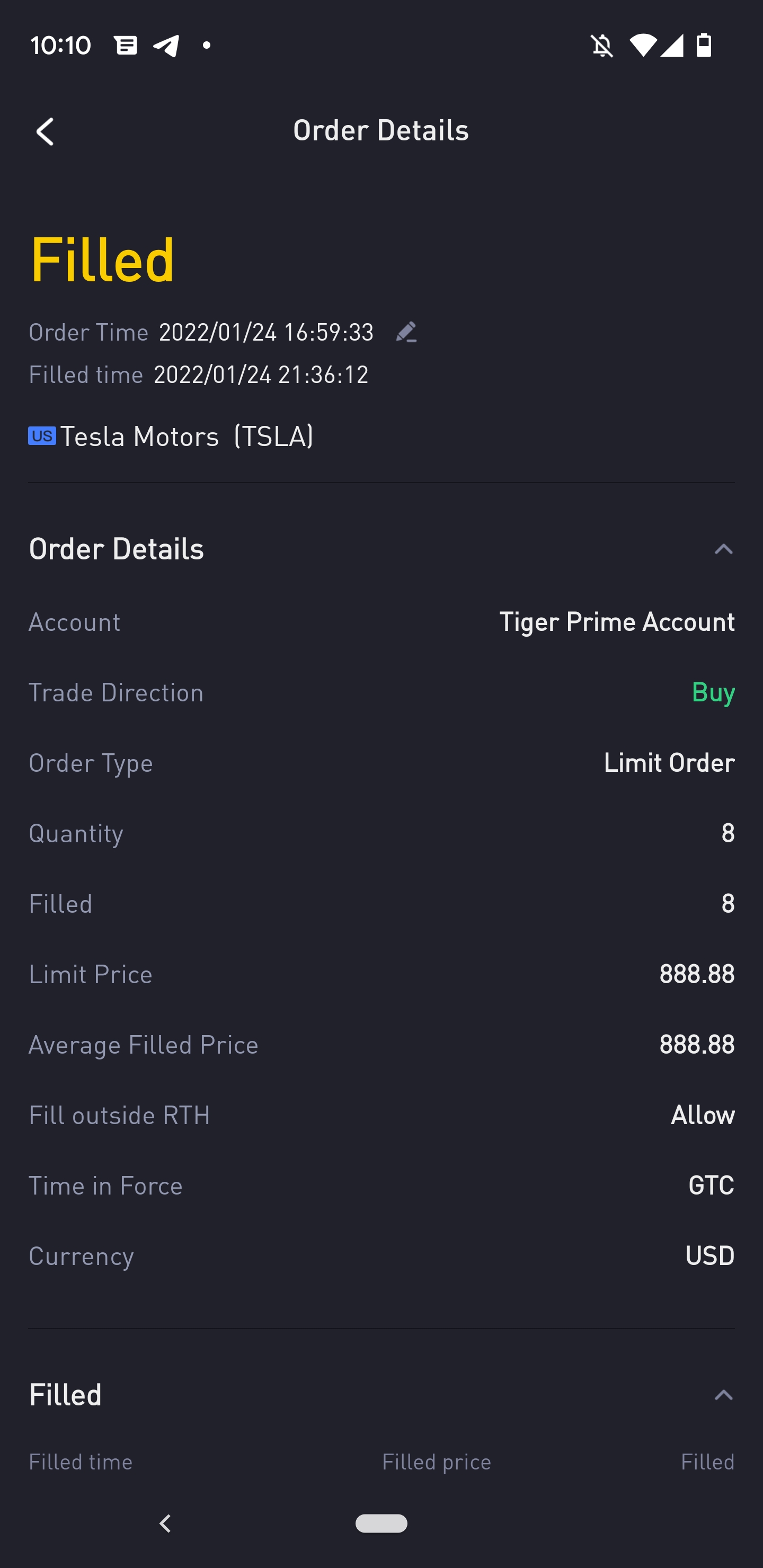
Task: Tap the Filled time column header
Action: (81, 1462)
